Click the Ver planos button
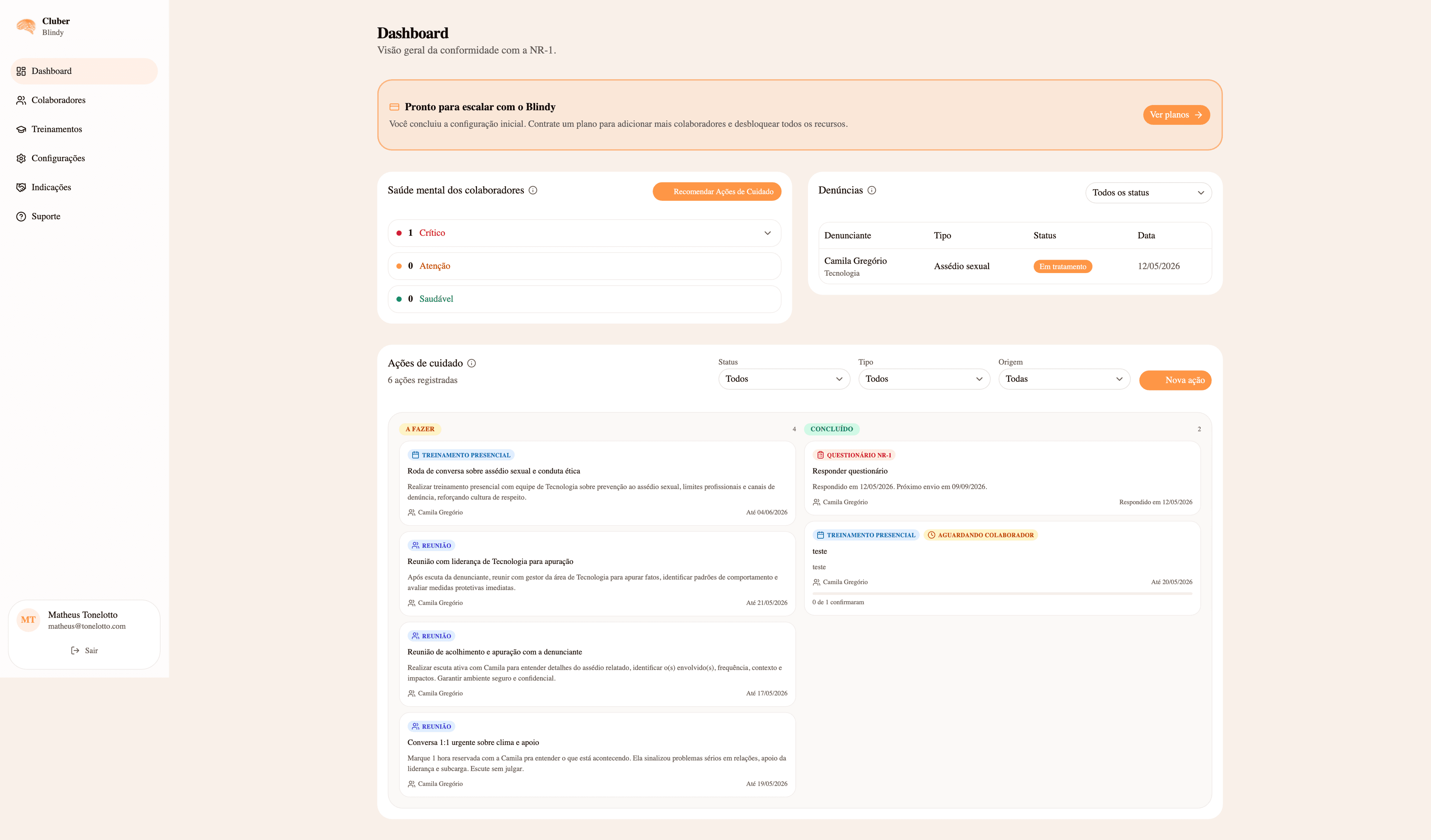 1176,115
